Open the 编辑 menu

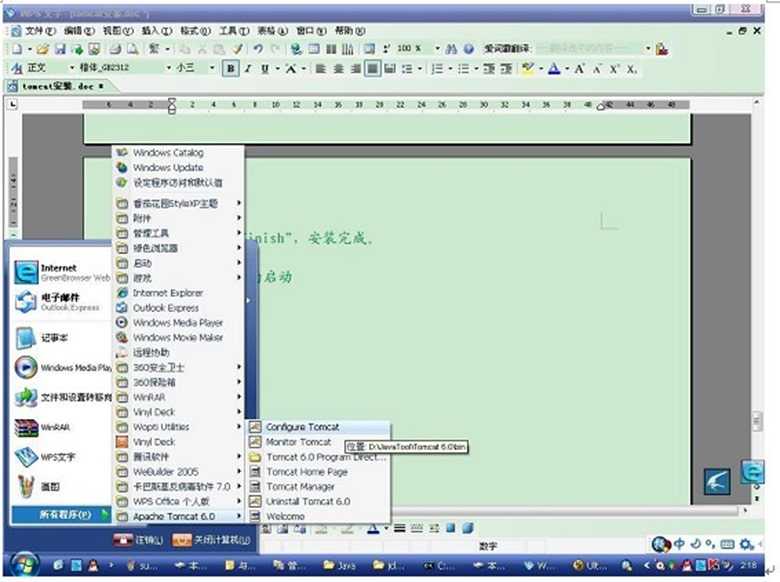click(x=79, y=31)
